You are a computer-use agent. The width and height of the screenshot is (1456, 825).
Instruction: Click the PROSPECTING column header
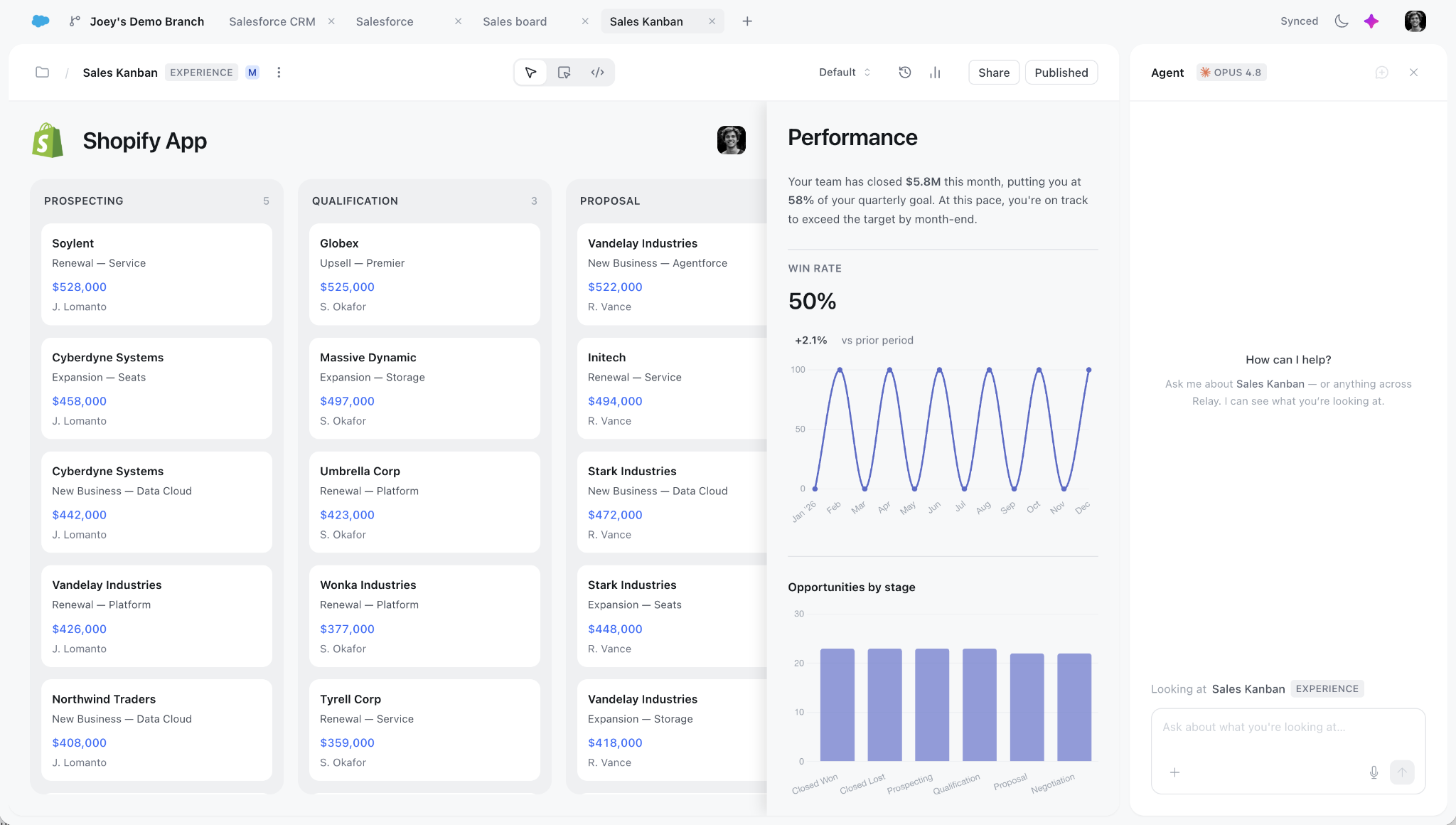click(84, 201)
